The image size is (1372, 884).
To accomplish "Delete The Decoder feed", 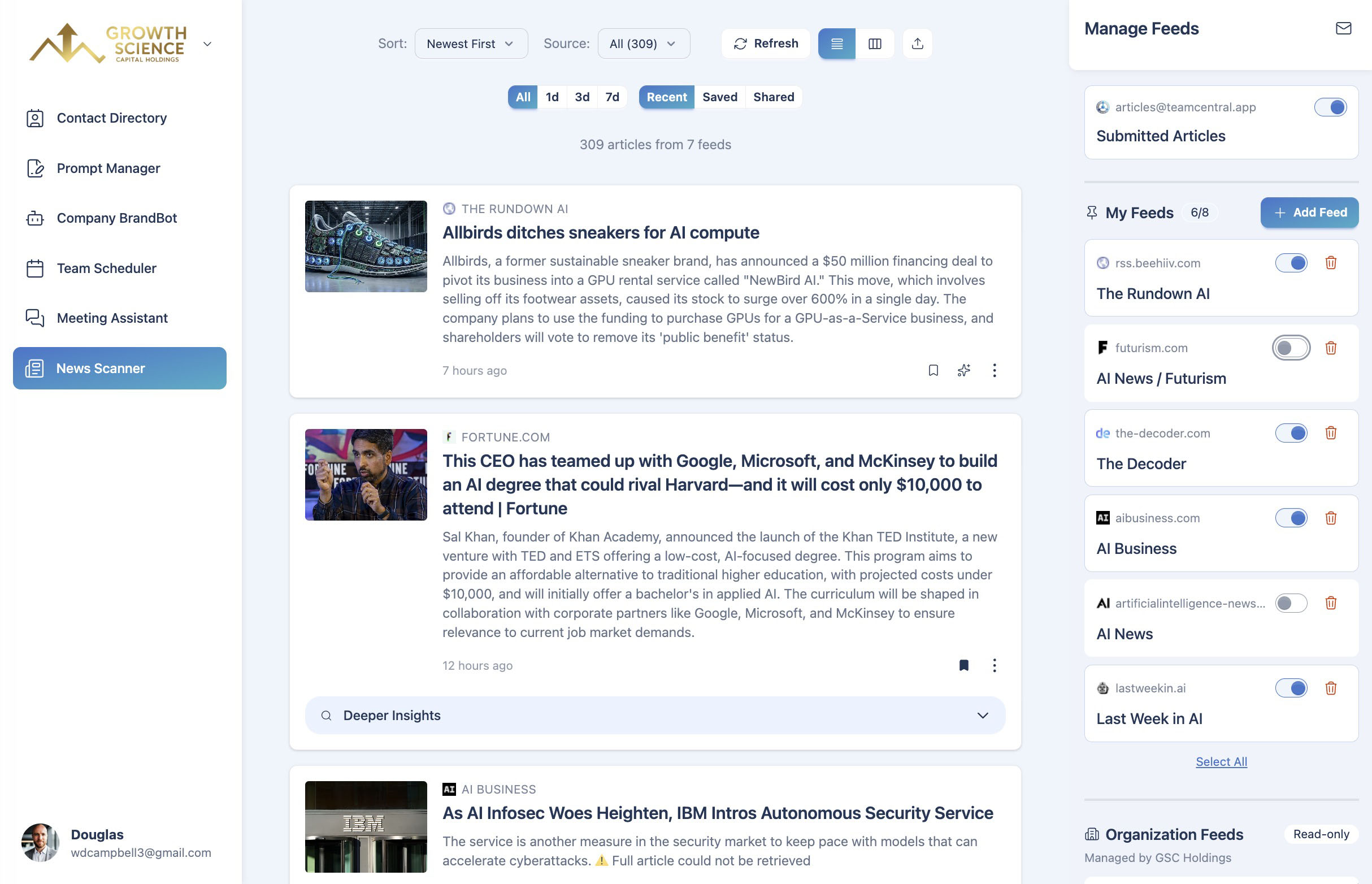I will (1331, 433).
